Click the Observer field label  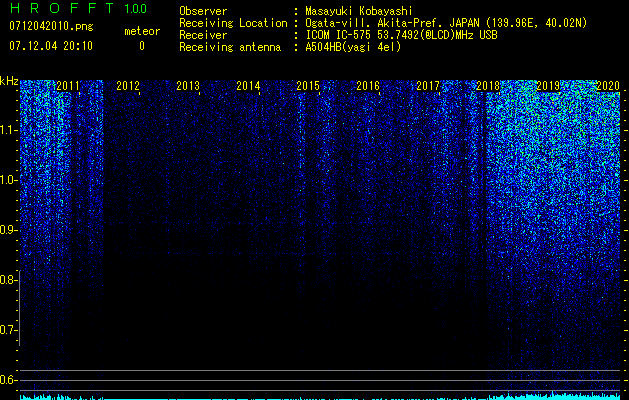pos(203,11)
